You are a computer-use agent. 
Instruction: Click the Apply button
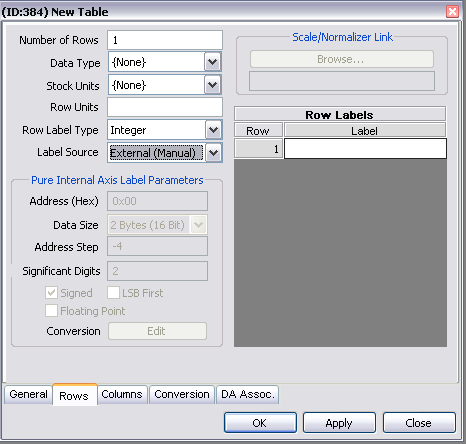[339, 423]
